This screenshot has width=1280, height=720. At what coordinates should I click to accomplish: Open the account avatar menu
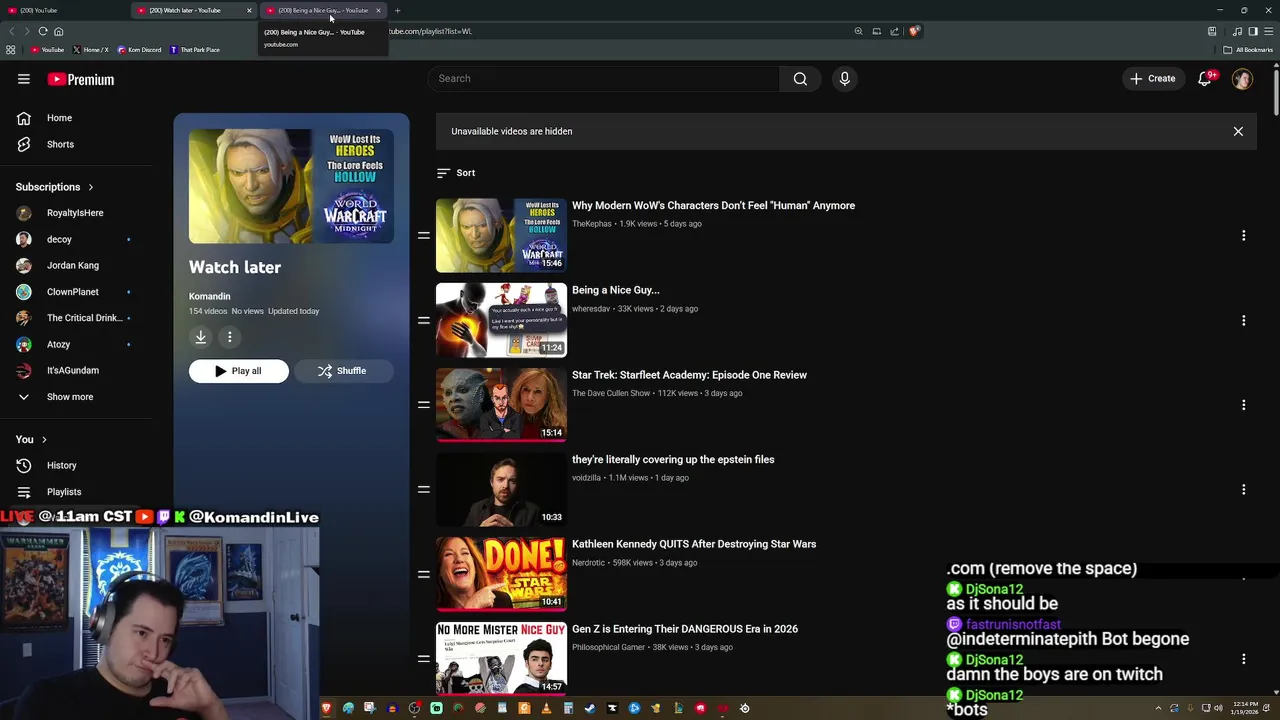point(1242,79)
